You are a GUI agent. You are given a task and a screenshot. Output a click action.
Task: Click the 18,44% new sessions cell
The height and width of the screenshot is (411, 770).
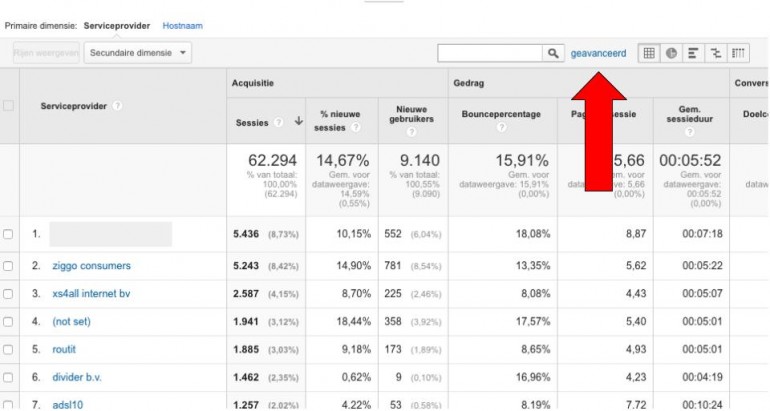[x=354, y=322]
